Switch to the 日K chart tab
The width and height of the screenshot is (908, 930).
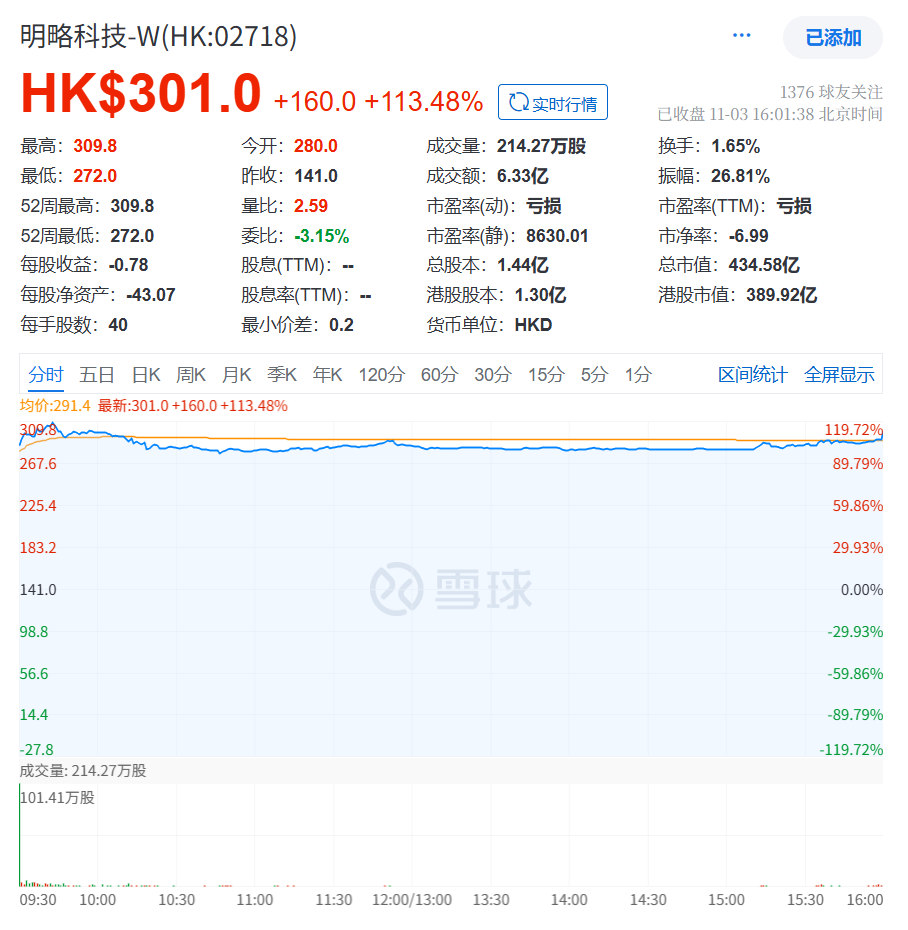pos(146,375)
